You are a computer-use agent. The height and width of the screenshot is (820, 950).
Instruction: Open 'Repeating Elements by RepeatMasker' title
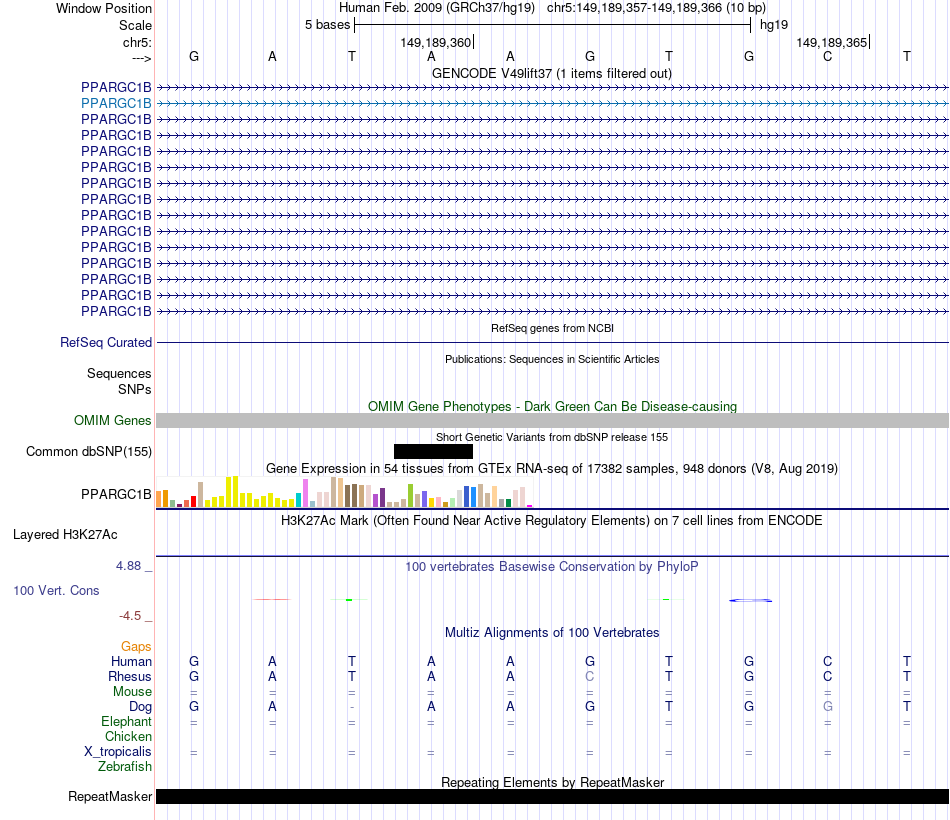point(552,782)
